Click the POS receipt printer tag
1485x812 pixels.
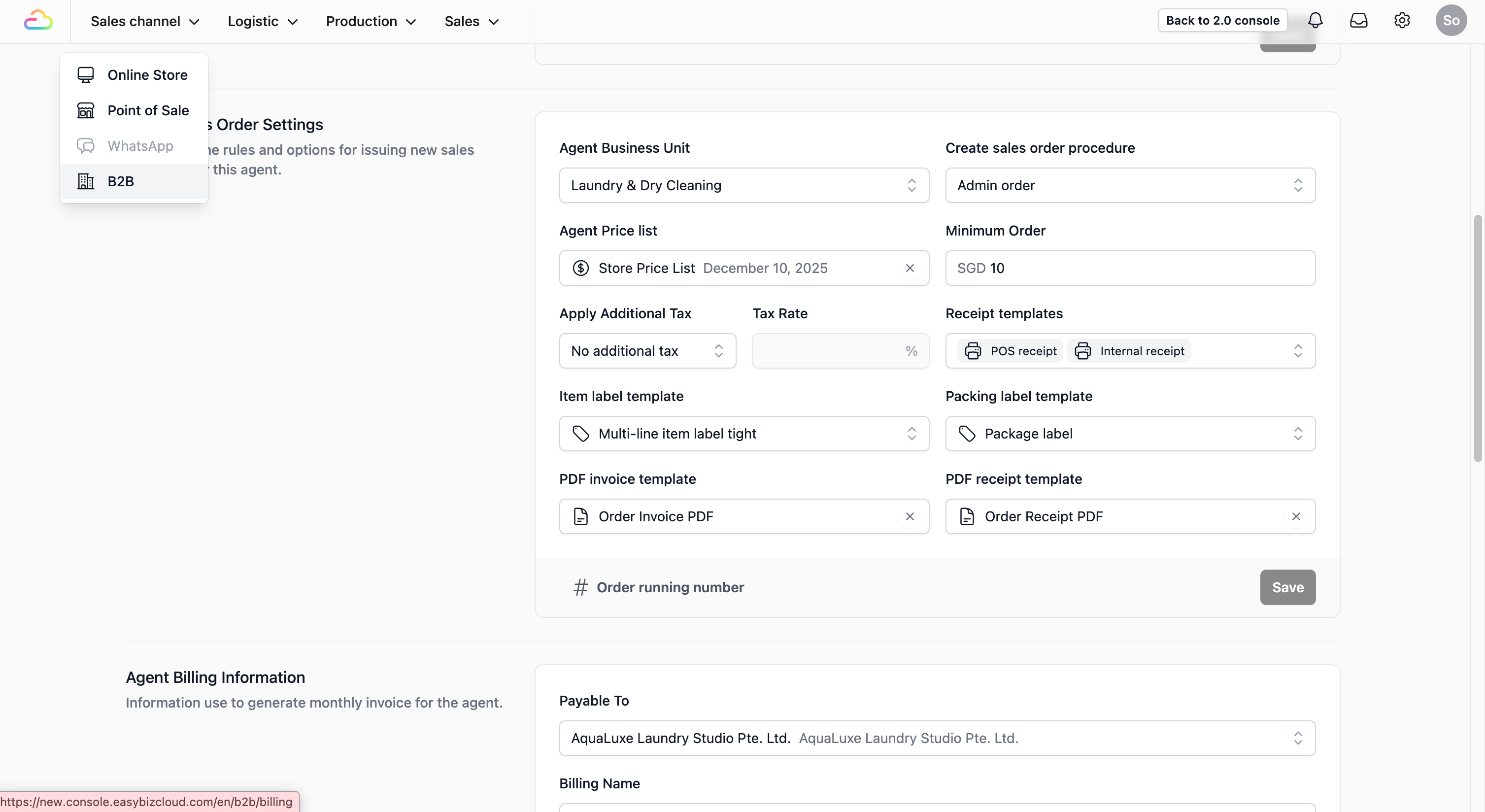click(x=1011, y=351)
